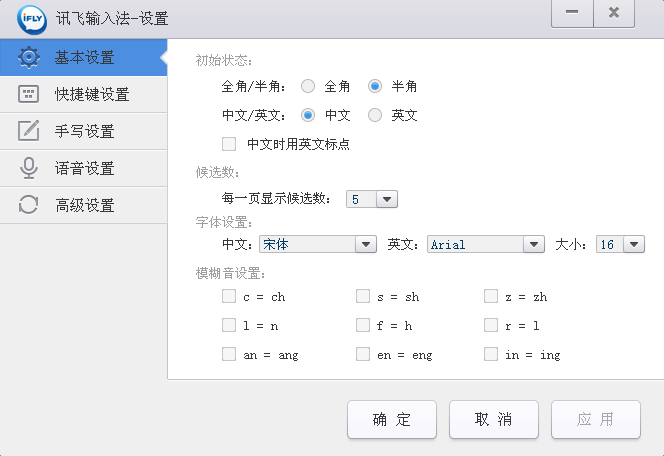Viewport: 664px width, 456px height.
Task: Click the 取消 button
Action: 494,420
